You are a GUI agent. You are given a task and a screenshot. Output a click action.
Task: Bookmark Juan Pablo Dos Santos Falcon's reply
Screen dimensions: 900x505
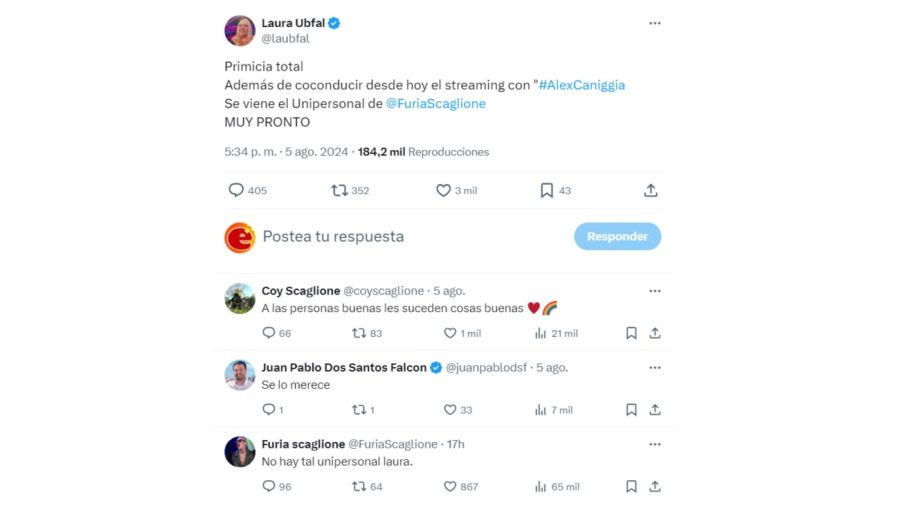(631, 410)
